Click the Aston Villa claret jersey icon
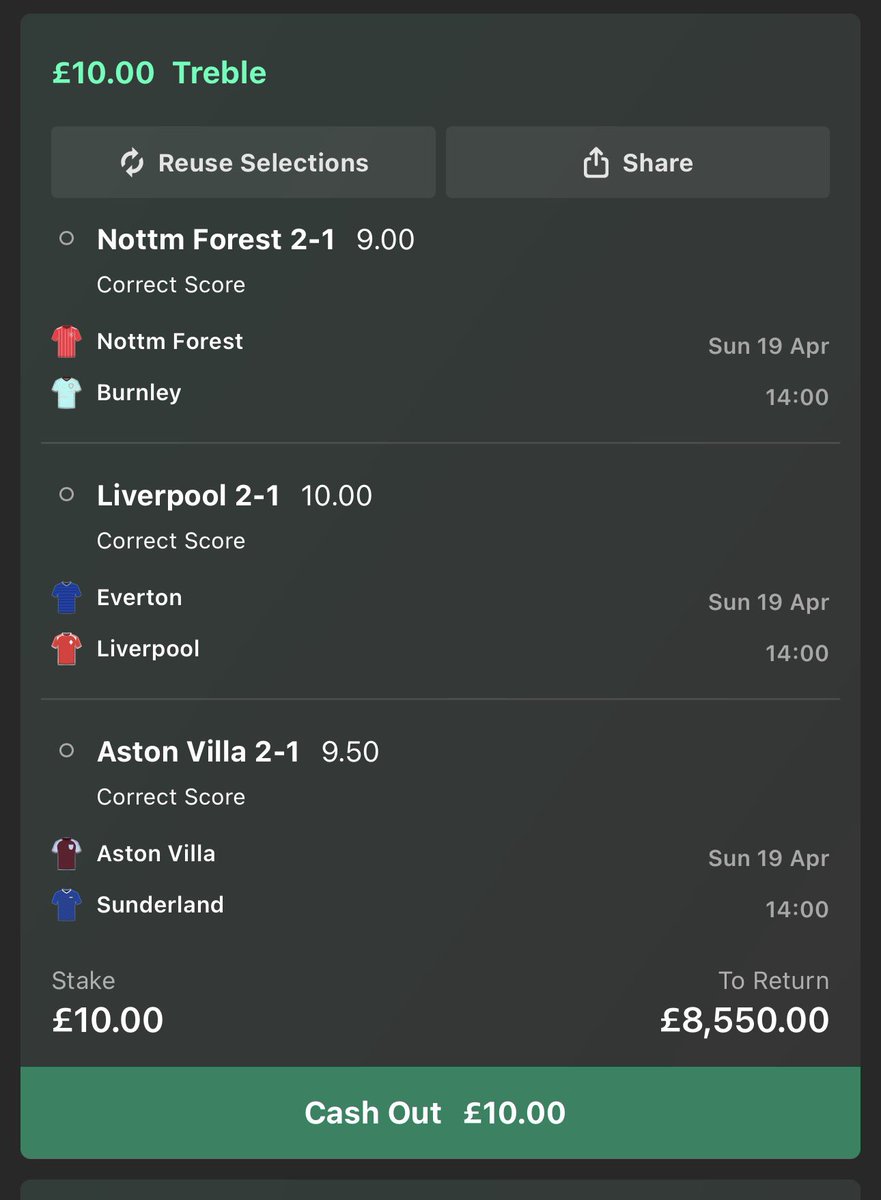The image size is (881, 1200). point(66,853)
